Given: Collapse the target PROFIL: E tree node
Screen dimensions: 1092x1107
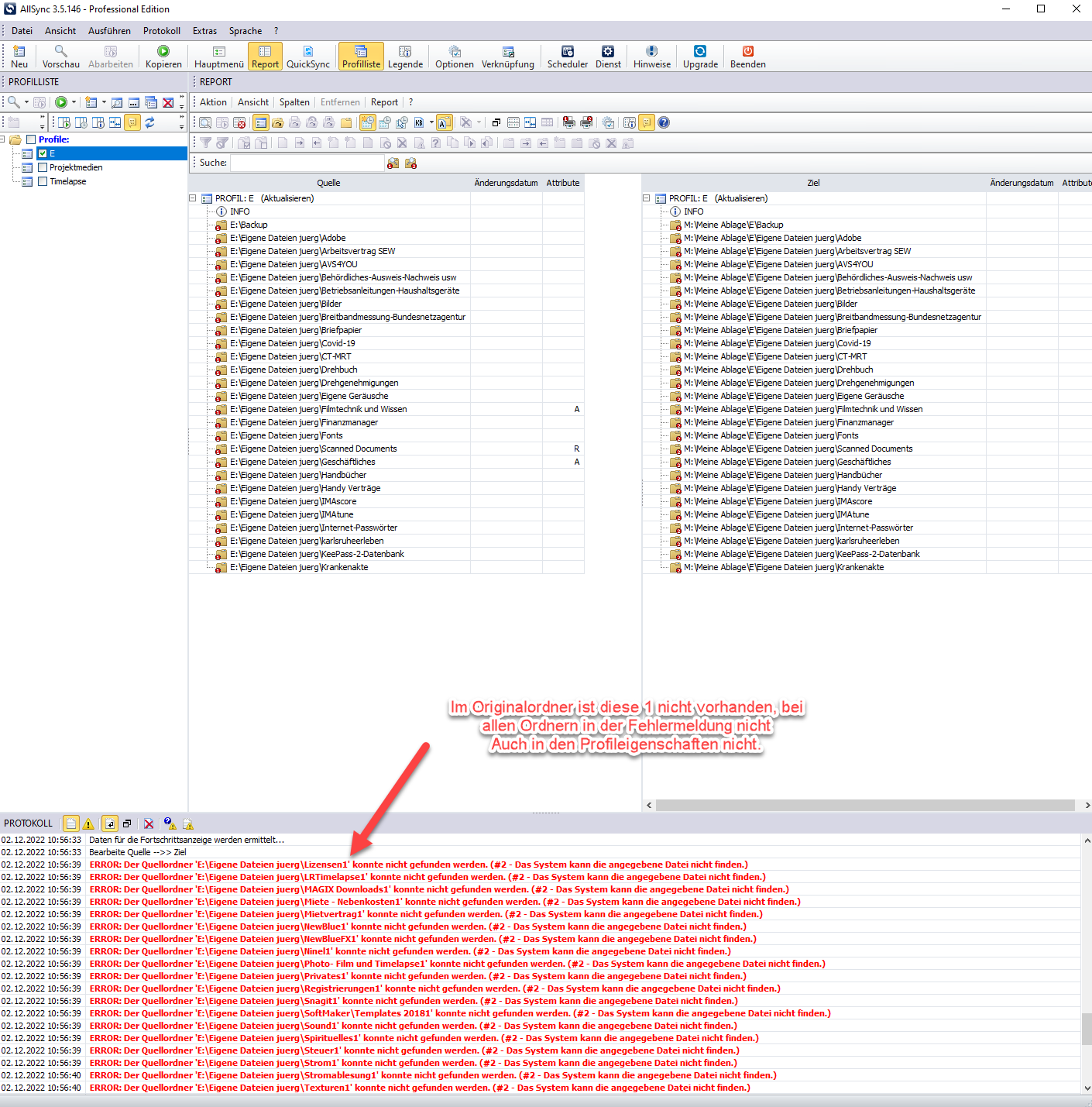Looking at the screenshot, I should click(647, 198).
